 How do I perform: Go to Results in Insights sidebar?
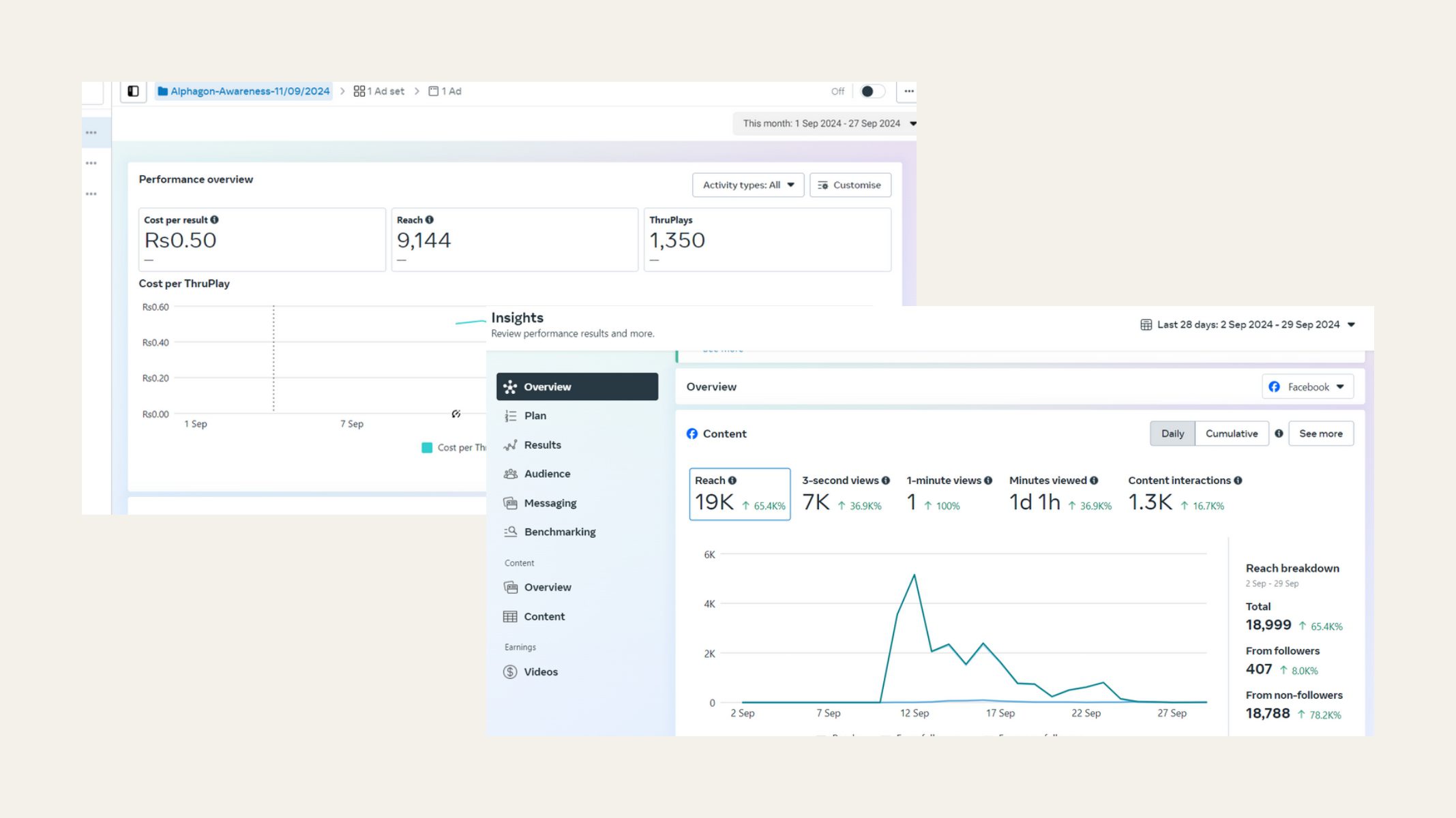[542, 445]
